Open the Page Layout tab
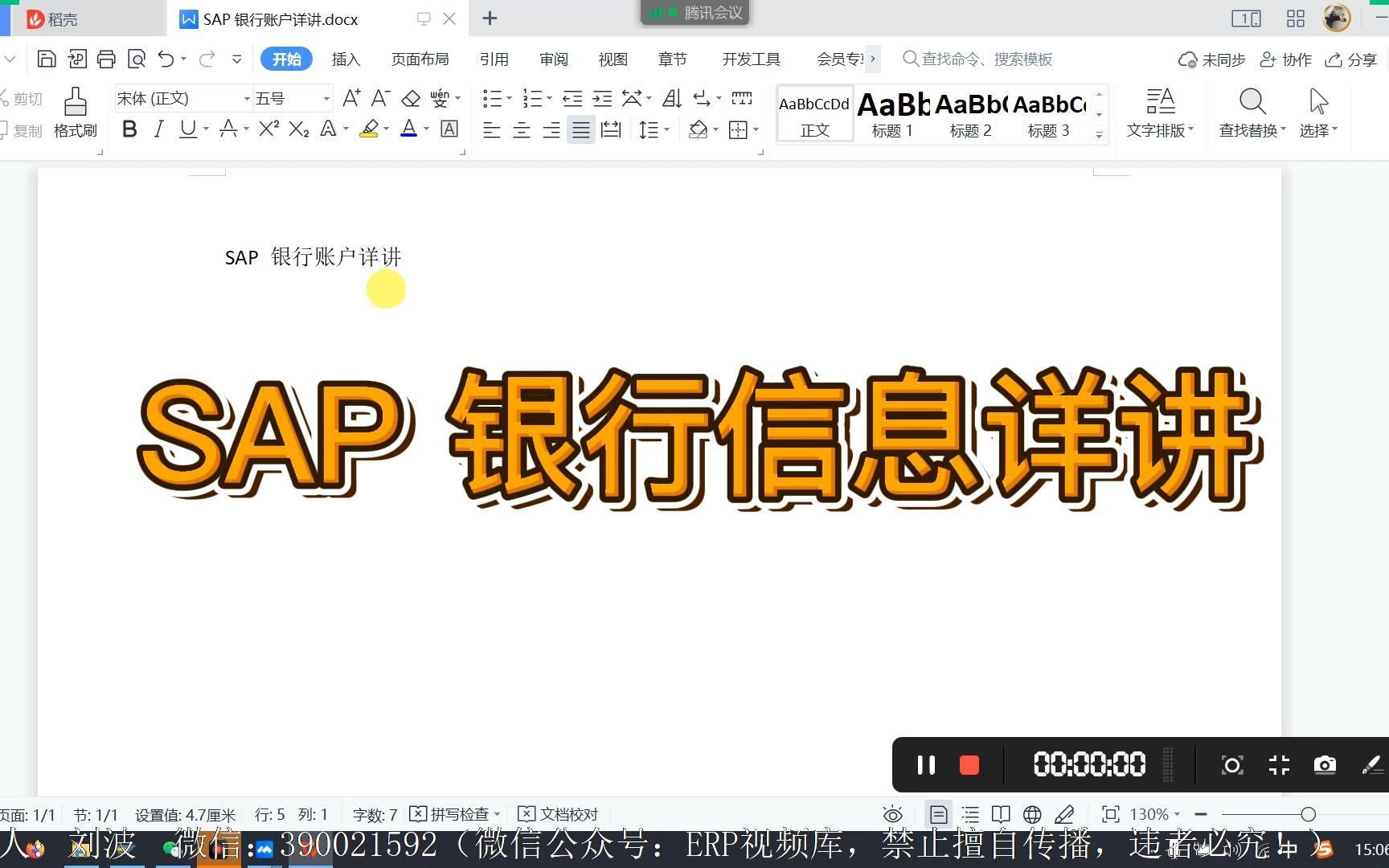 point(420,59)
